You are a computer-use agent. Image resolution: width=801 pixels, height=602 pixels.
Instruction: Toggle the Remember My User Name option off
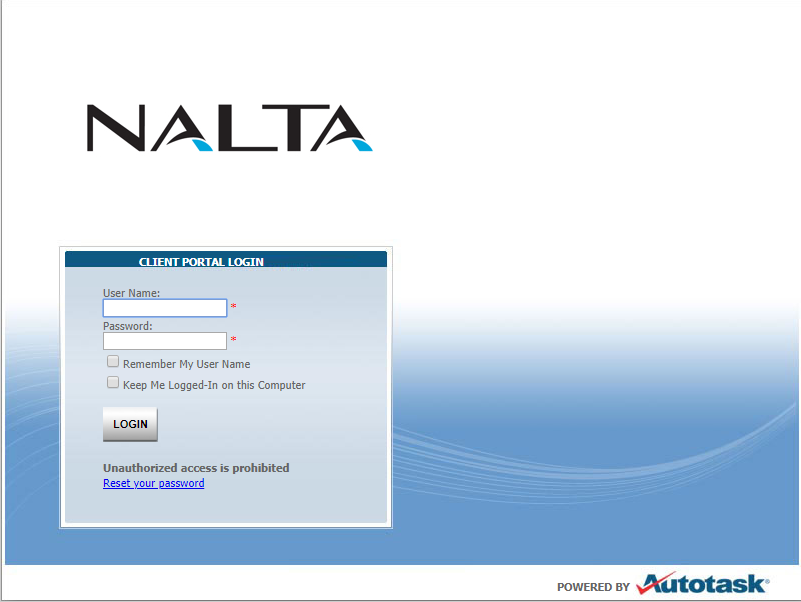[113, 360]
